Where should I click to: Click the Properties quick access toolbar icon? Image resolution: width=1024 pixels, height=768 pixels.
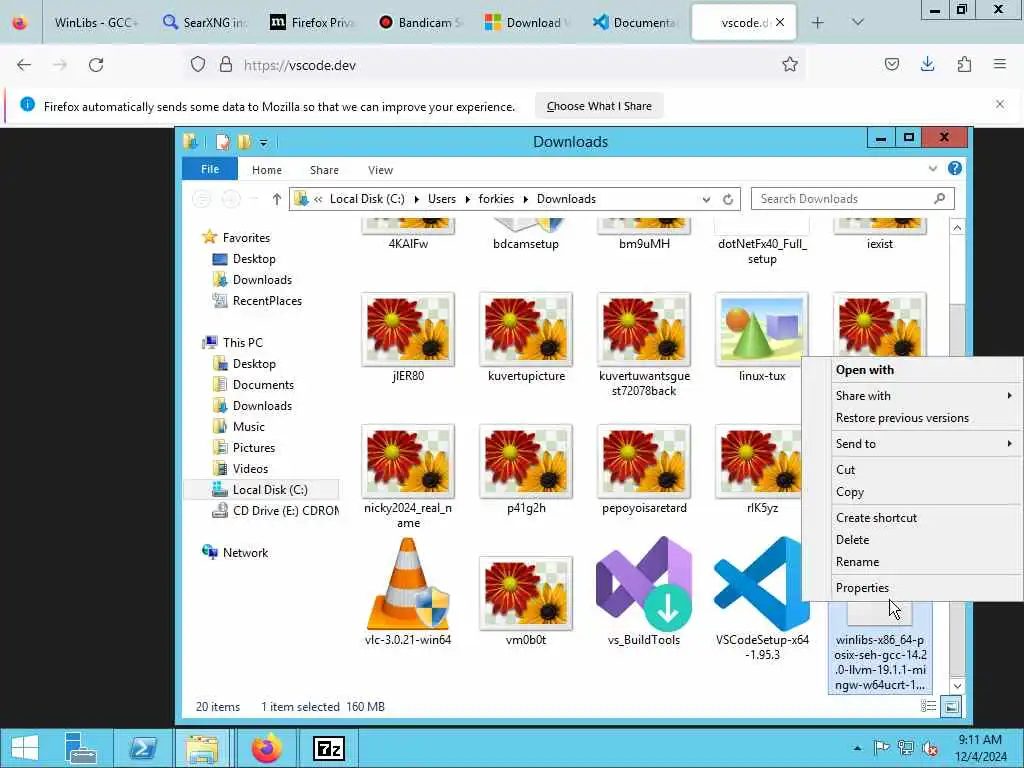pos(223,142)
